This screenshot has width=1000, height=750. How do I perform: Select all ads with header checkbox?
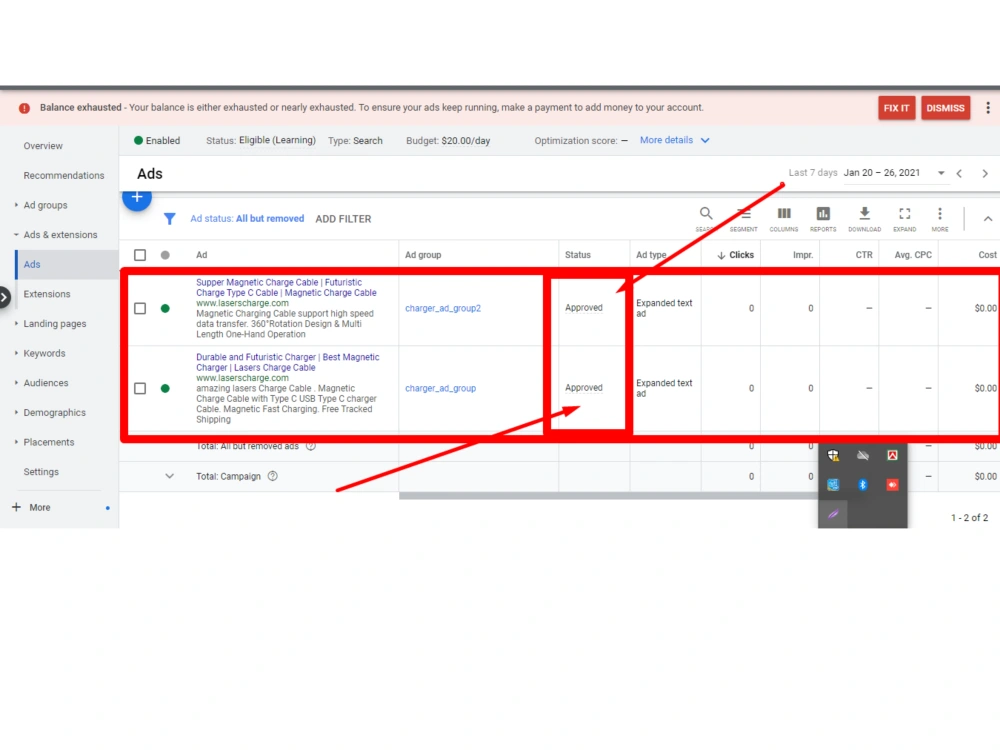coord(140,255)
